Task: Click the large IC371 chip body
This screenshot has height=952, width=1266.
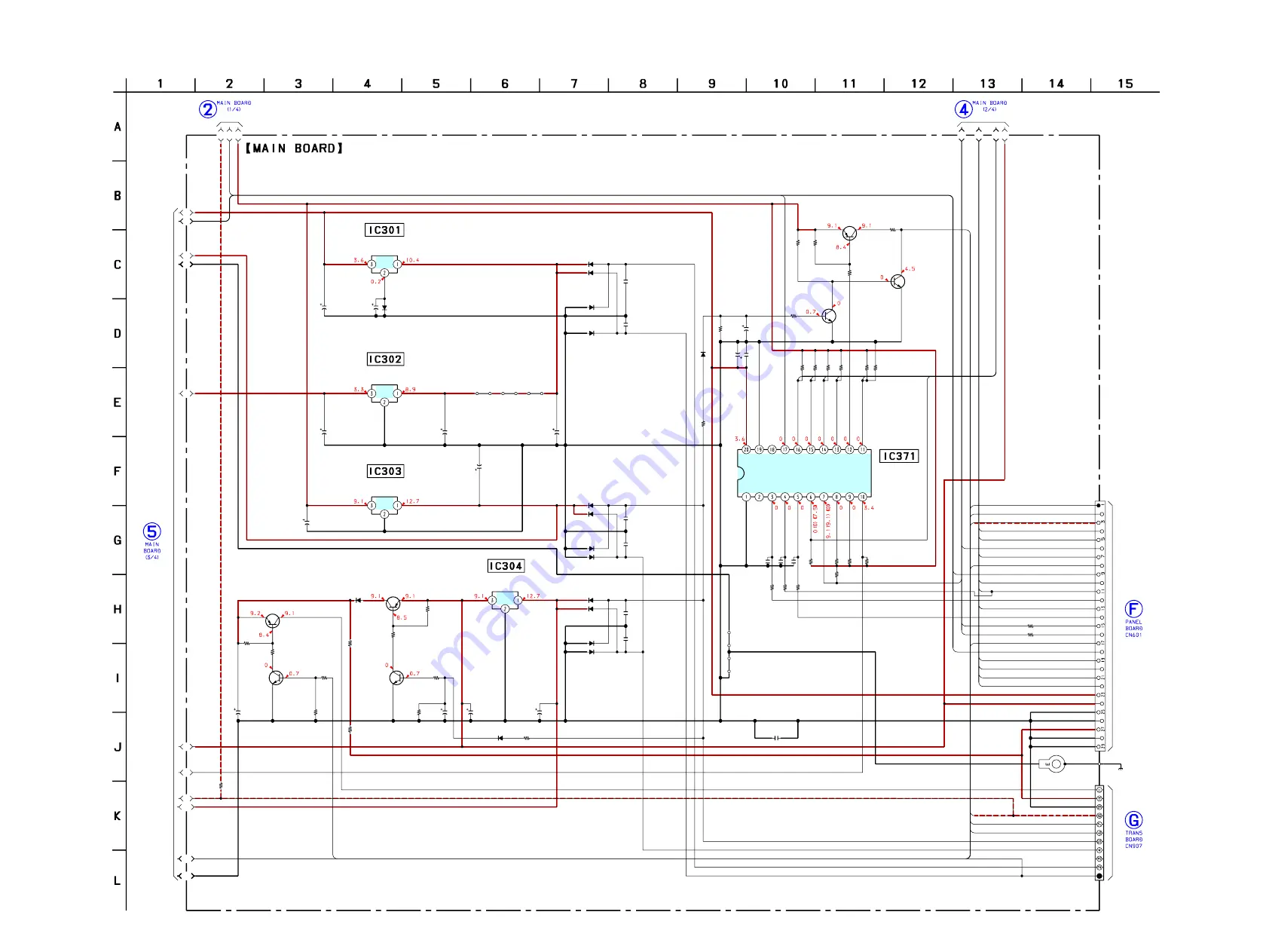Action: pyautogui.click(x=804, y=473)
